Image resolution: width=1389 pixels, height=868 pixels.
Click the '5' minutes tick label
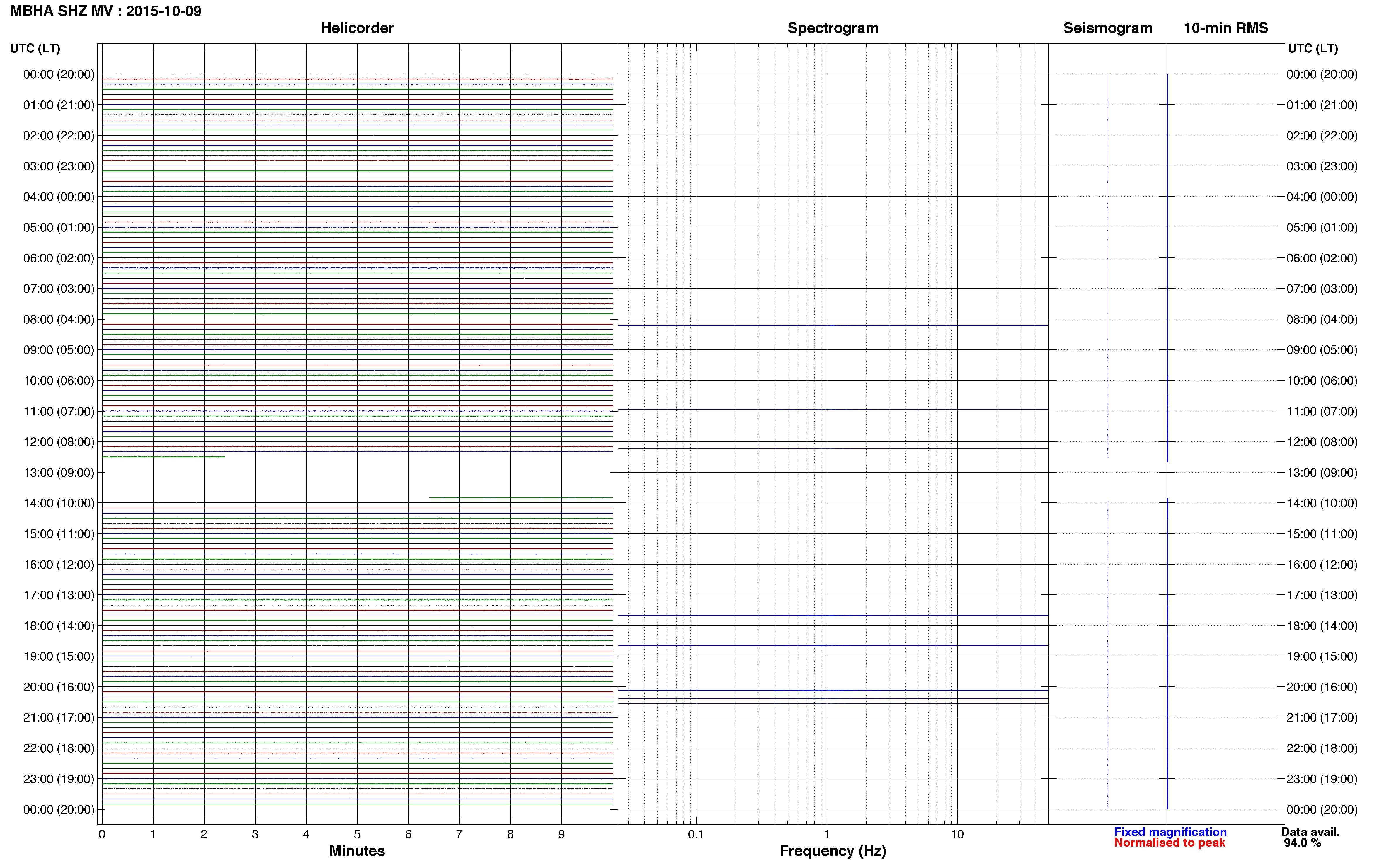[357, 834]
